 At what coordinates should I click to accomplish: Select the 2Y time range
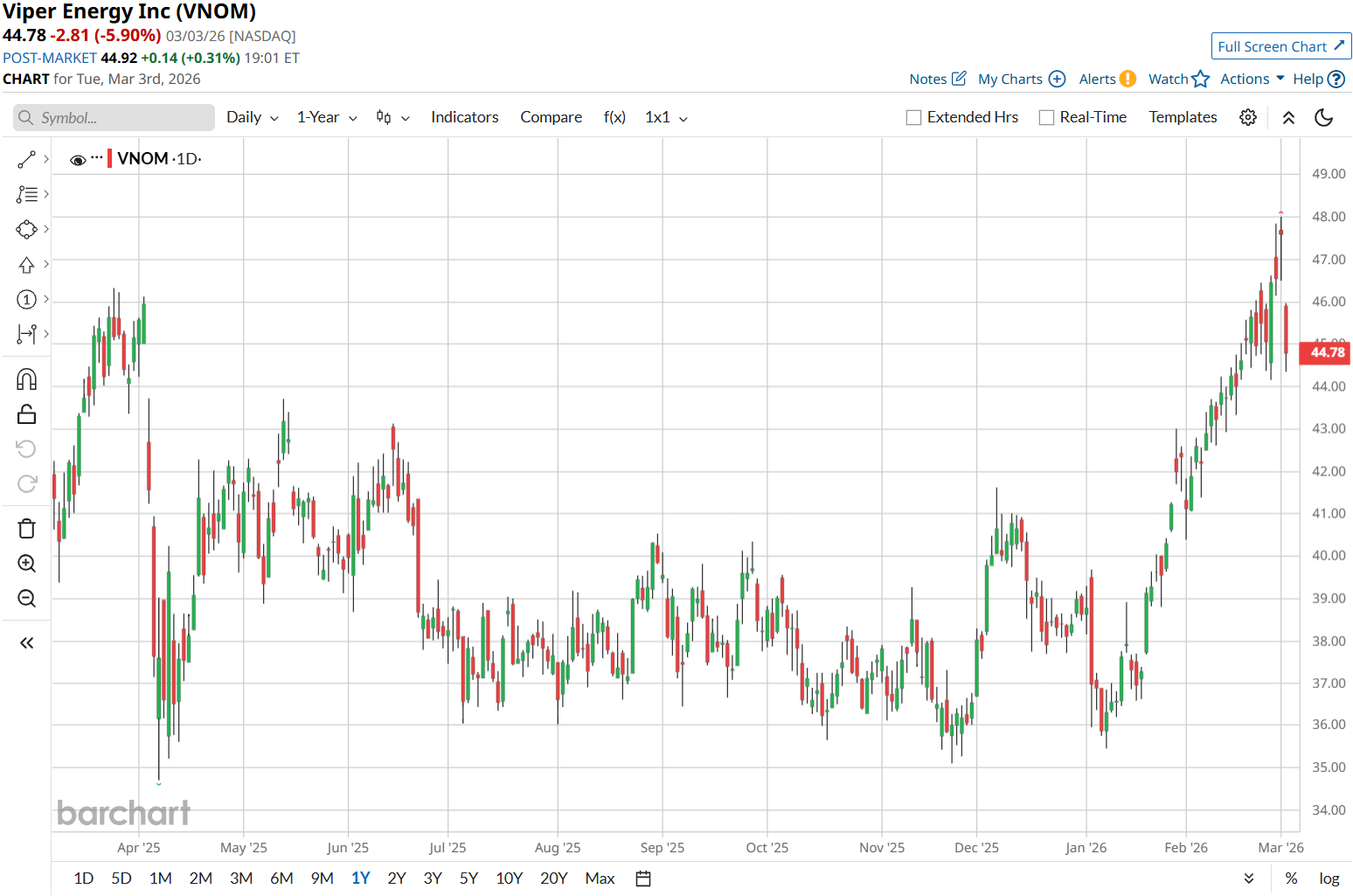click(397, 879)
